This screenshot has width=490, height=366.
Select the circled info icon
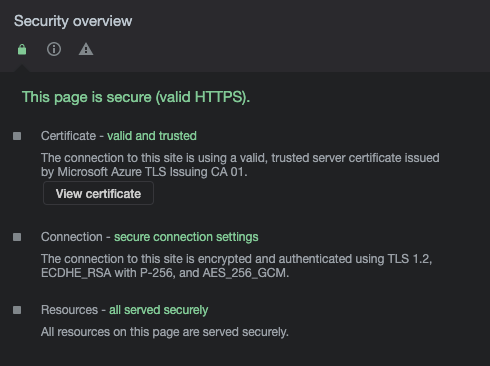click(54, 49)
